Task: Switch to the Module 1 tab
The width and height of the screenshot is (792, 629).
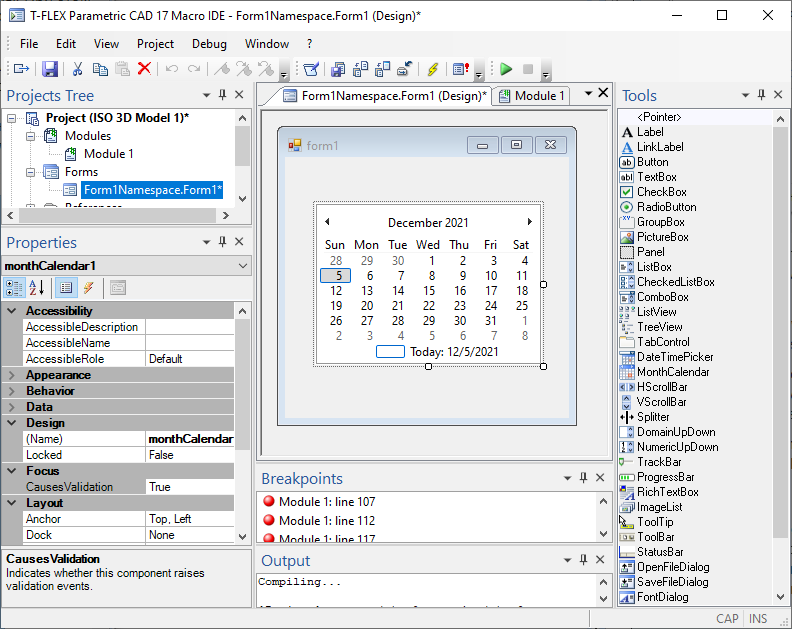Action: (531, 96)
